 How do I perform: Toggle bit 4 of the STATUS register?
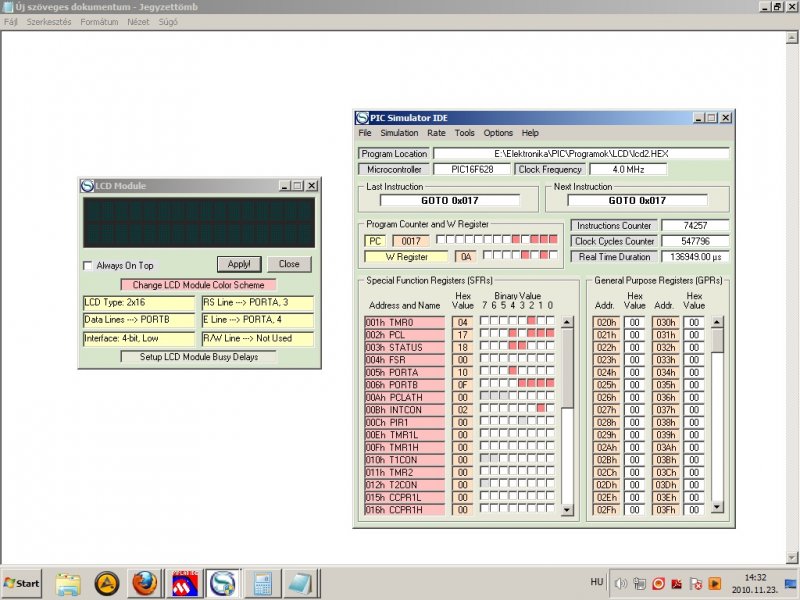(513, 346)
